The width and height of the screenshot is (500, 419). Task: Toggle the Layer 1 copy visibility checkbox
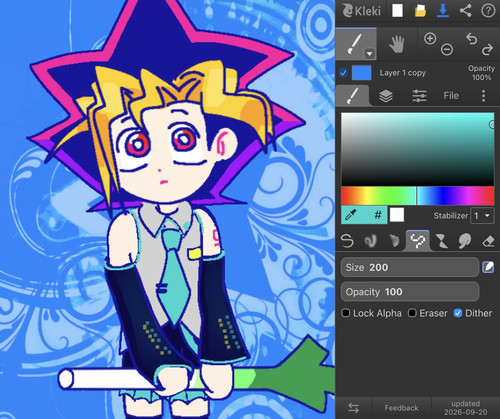tap(343, 73)
